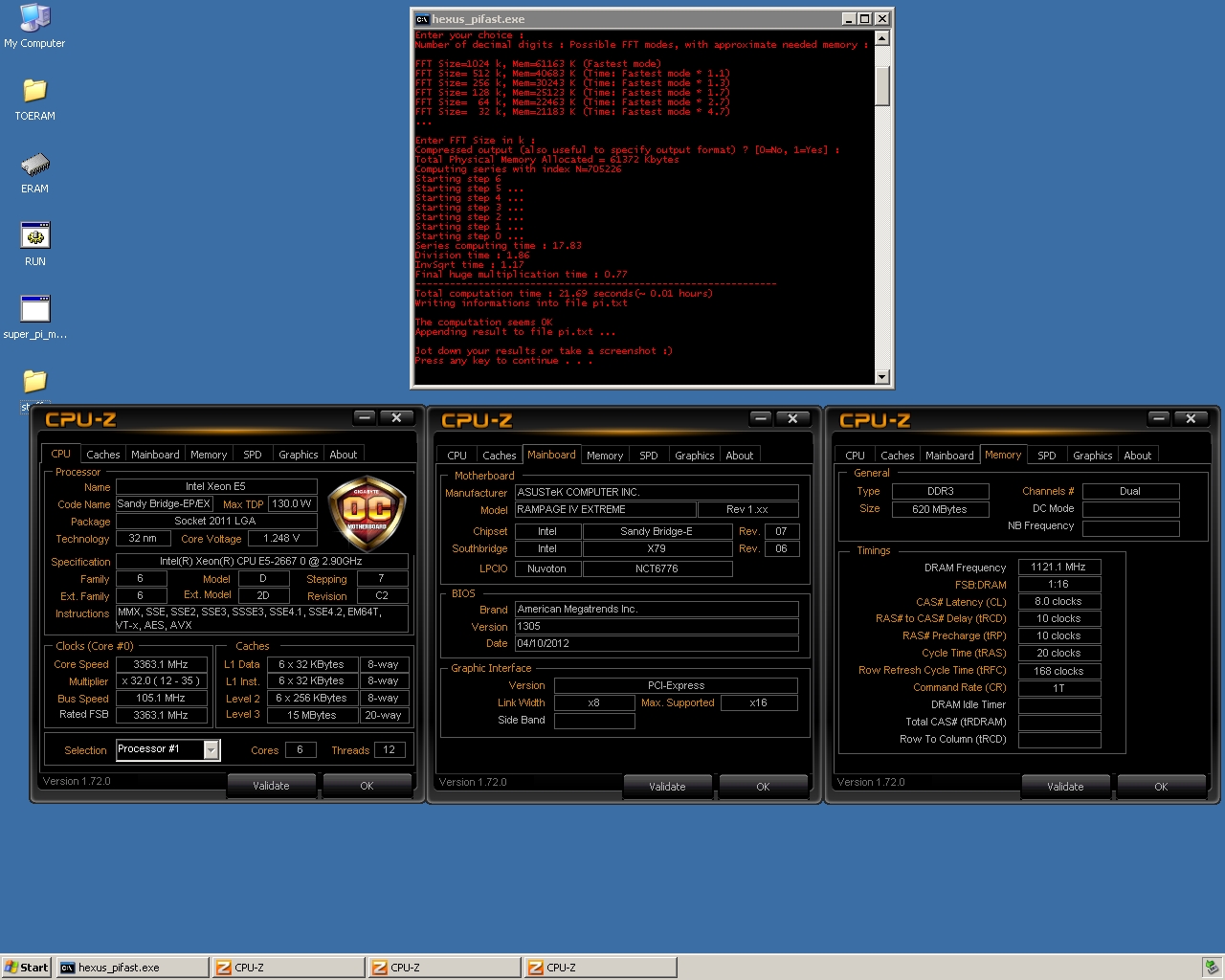Open the super_pi_m... desktop icon
The image size is (1225, 980).
[34, 318]
